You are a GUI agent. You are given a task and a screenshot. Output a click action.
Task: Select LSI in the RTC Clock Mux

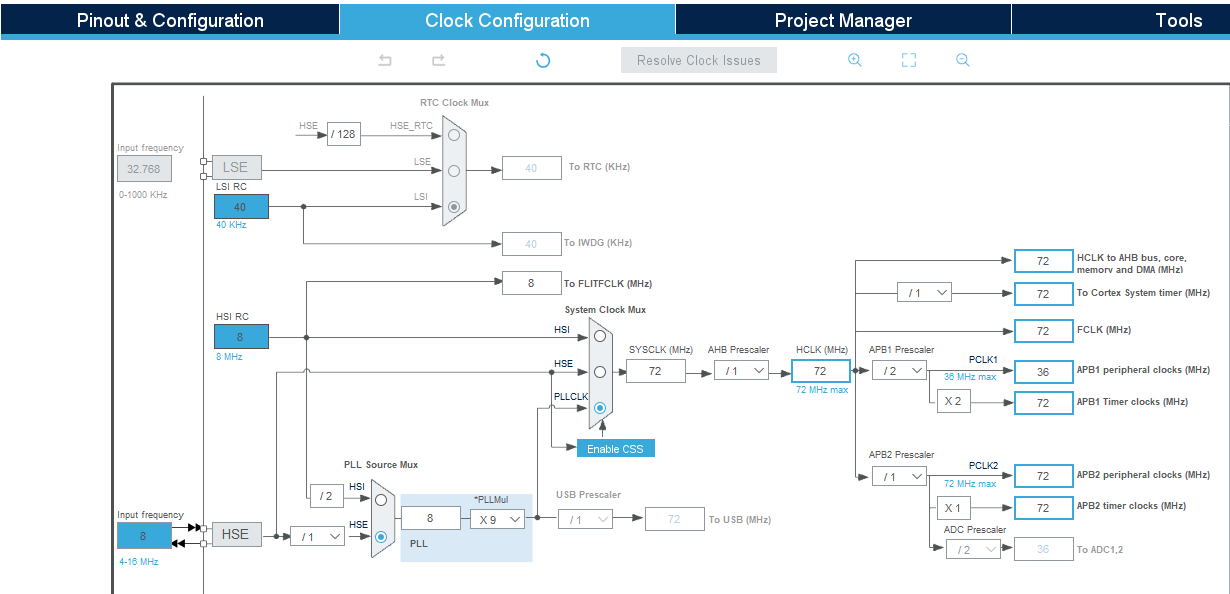[454, 207]
